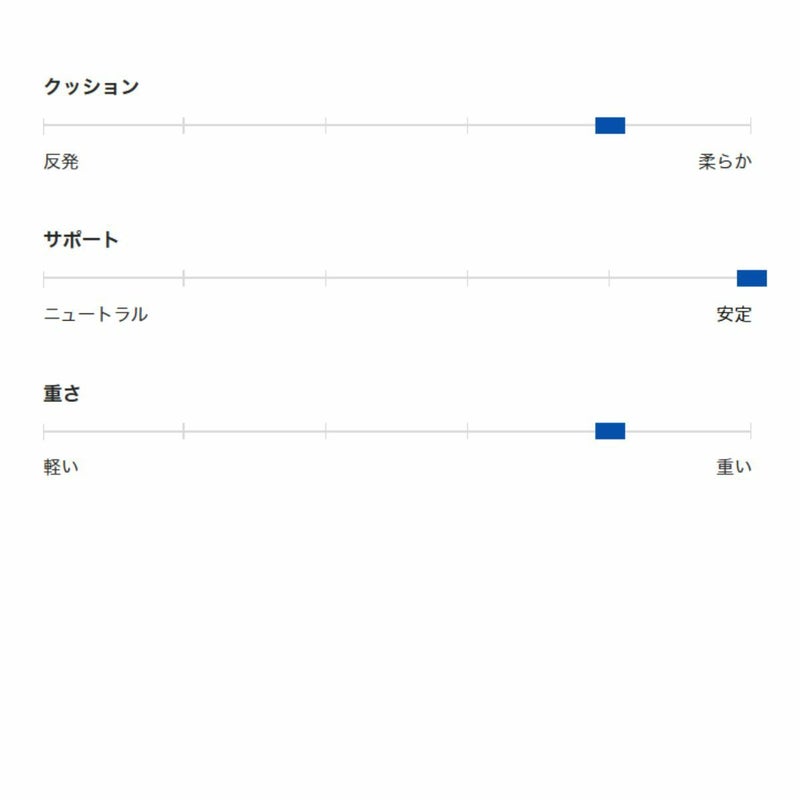The width and height of the screenshot is (800, 800).
Task: Click the second tick on the クッション slider
Action: (184, 125)
